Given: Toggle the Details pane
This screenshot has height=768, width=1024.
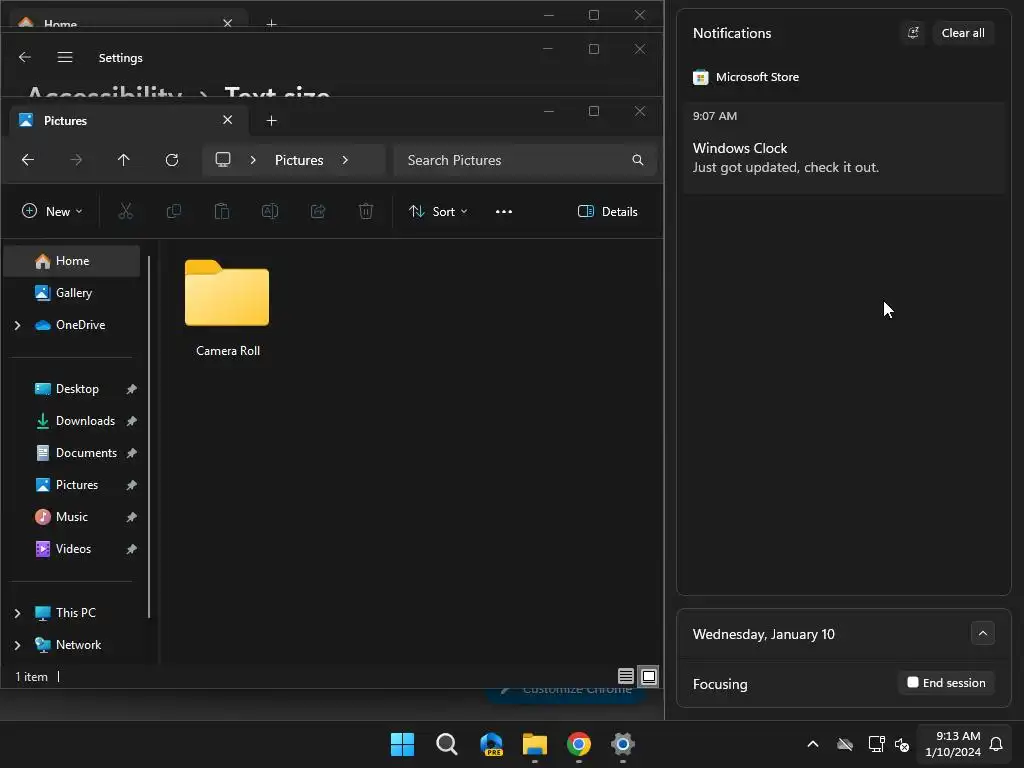Looking at the screenshot, I should 607,212.
